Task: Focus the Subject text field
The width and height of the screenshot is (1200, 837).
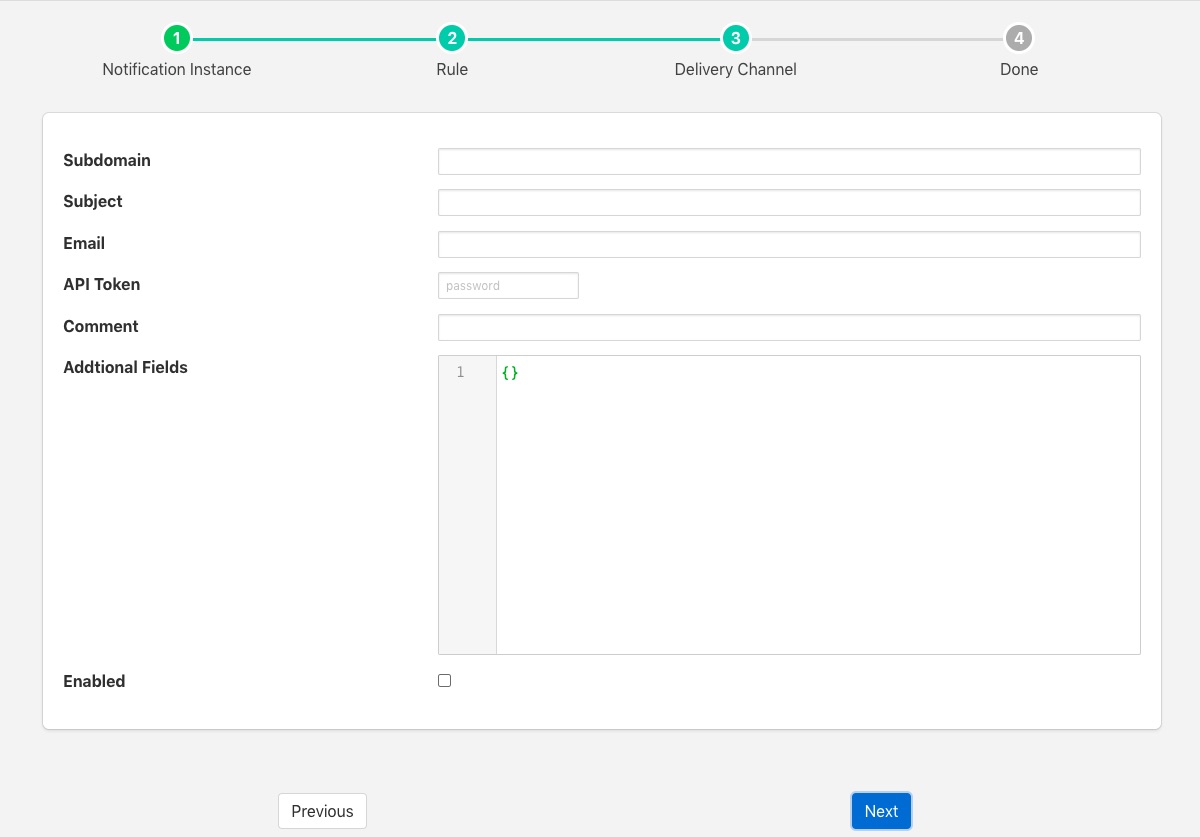Action: coord(788,202)
